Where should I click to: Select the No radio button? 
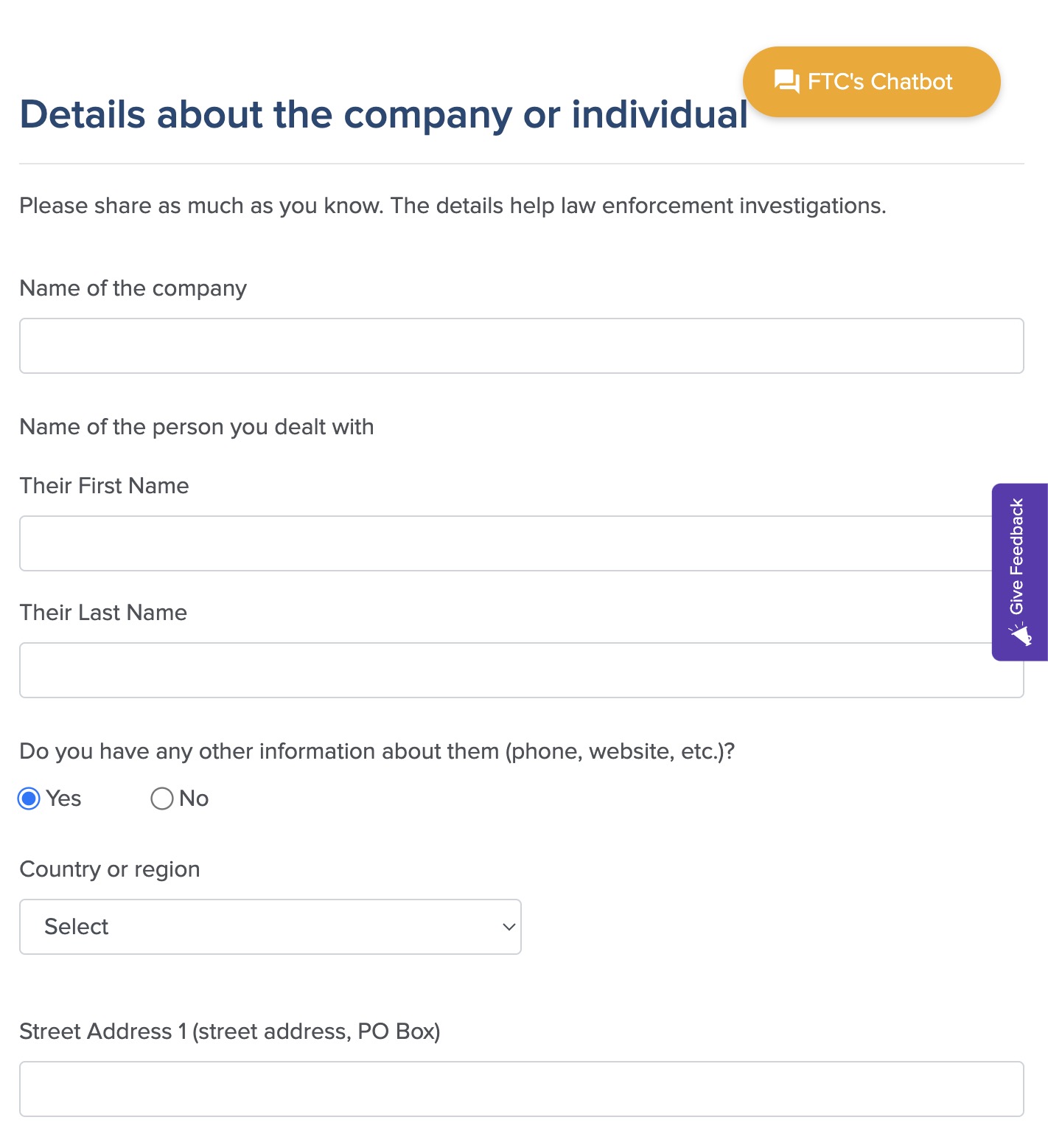point(162,799)
